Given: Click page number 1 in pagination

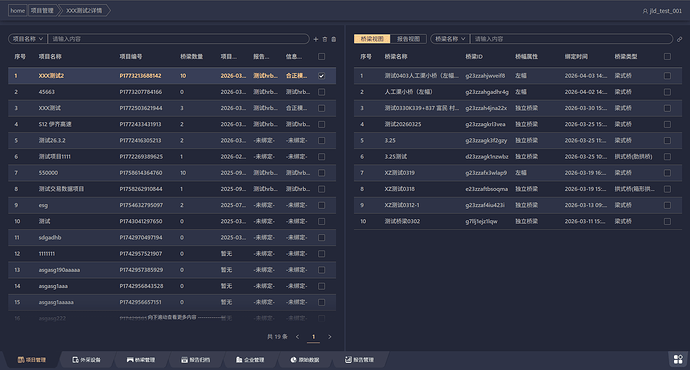Looking at the screenshot, I should tap(313, 337).
